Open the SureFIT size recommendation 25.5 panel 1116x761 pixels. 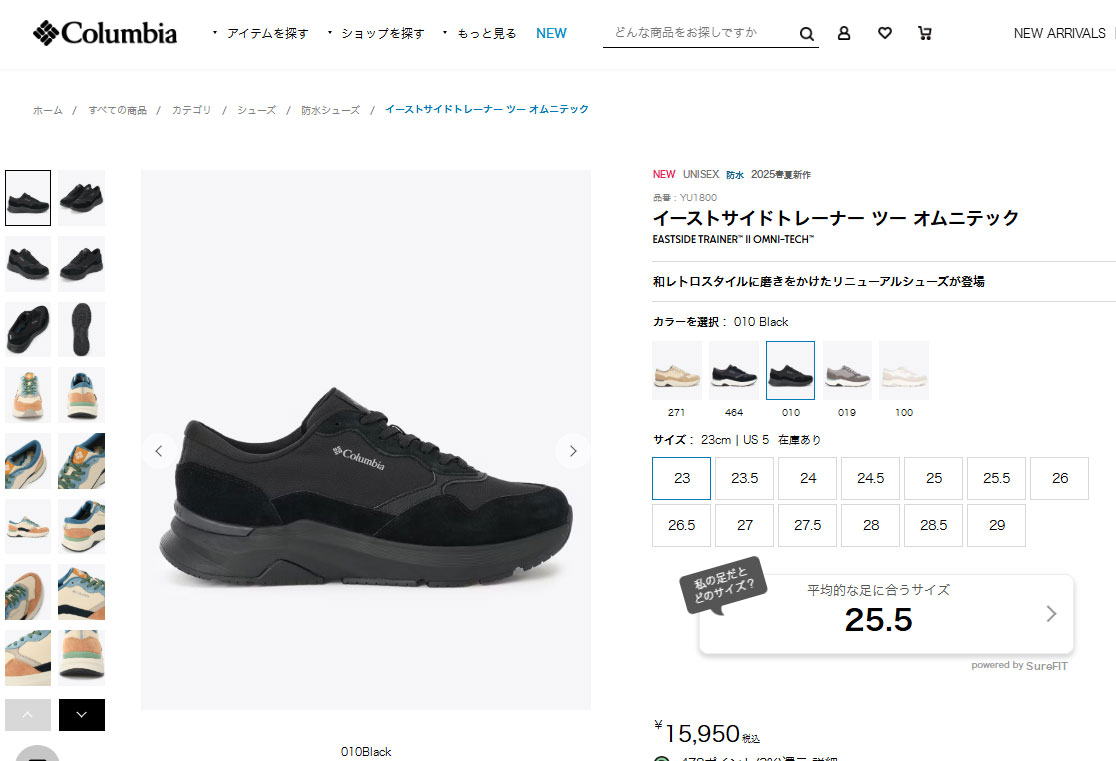(x=886, y=614)
